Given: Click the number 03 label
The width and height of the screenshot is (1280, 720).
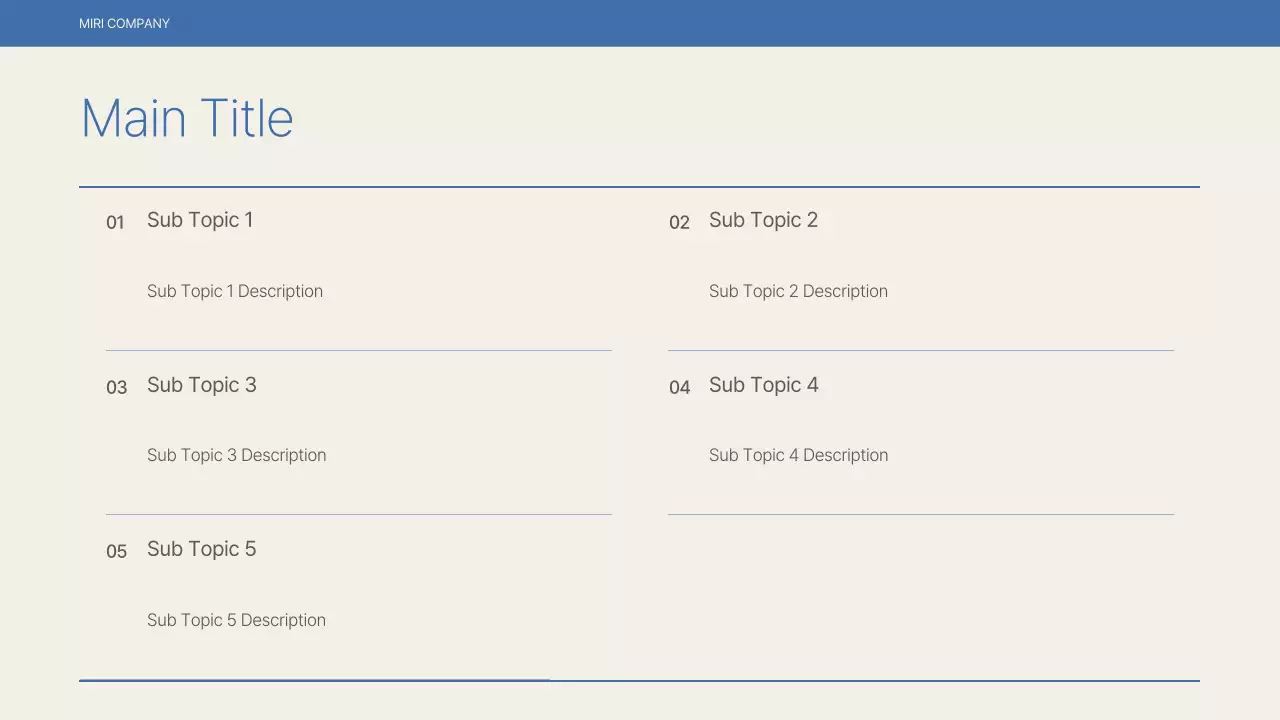Looking at the screenshot, I should pyautogui.click(x=116, y=387).
